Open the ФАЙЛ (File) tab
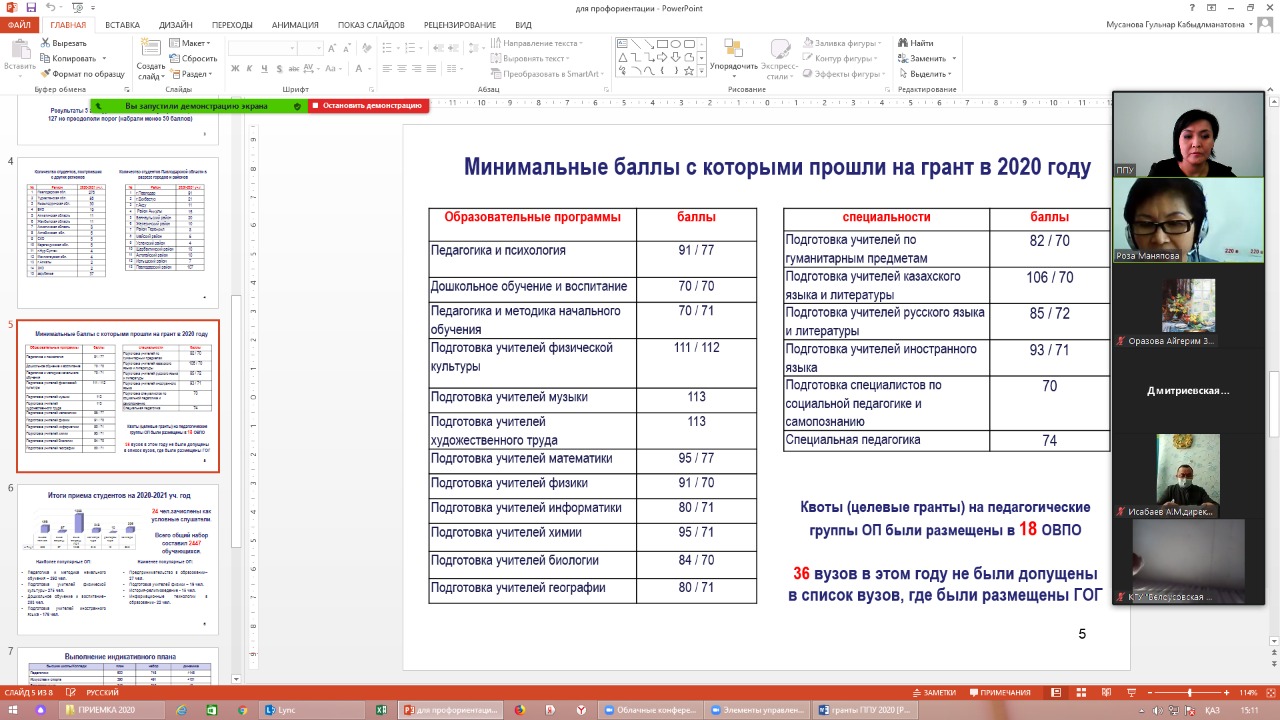Image resolution: width=1280 pixels, height=720 pixels. [x=19, y=25]
